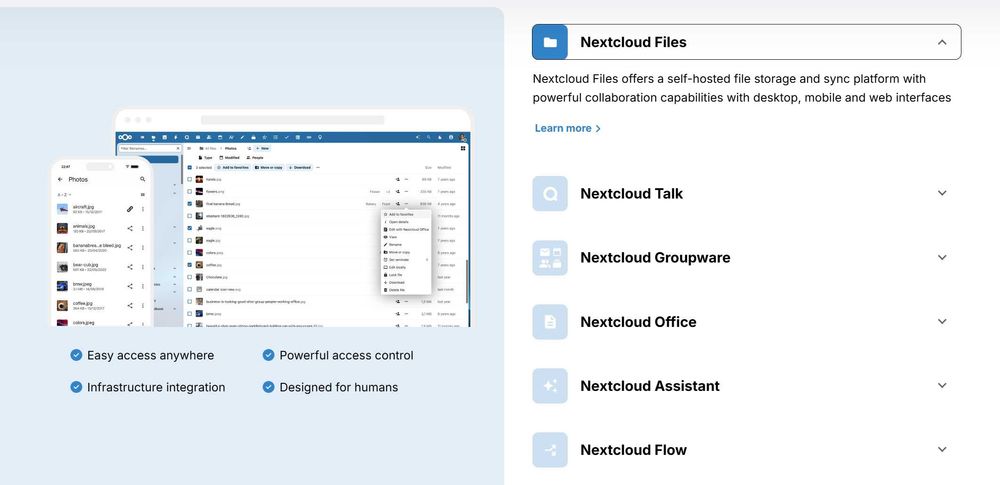Tap the share icon beside animals.jpg

pyautogui.click(x=130, y=228)
